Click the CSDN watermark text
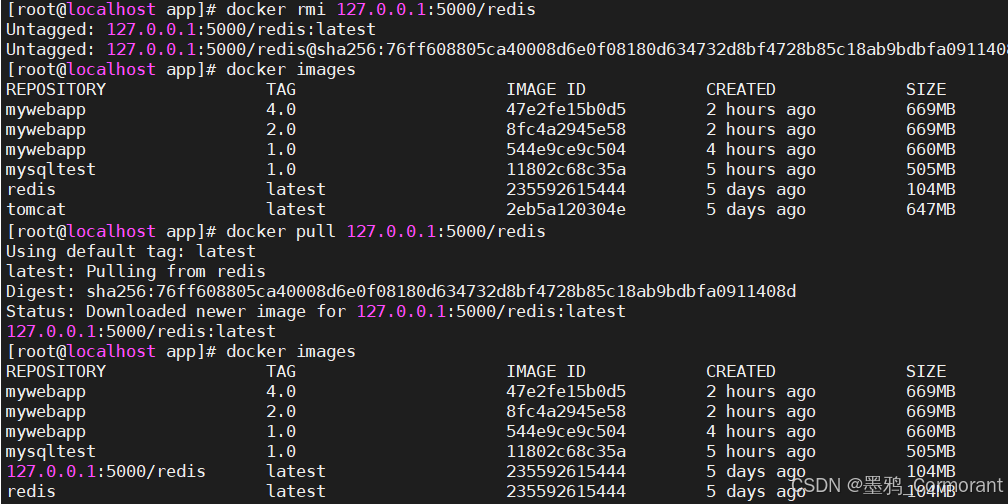Screen dimensions: 1008x504 (x=897, y=485)
